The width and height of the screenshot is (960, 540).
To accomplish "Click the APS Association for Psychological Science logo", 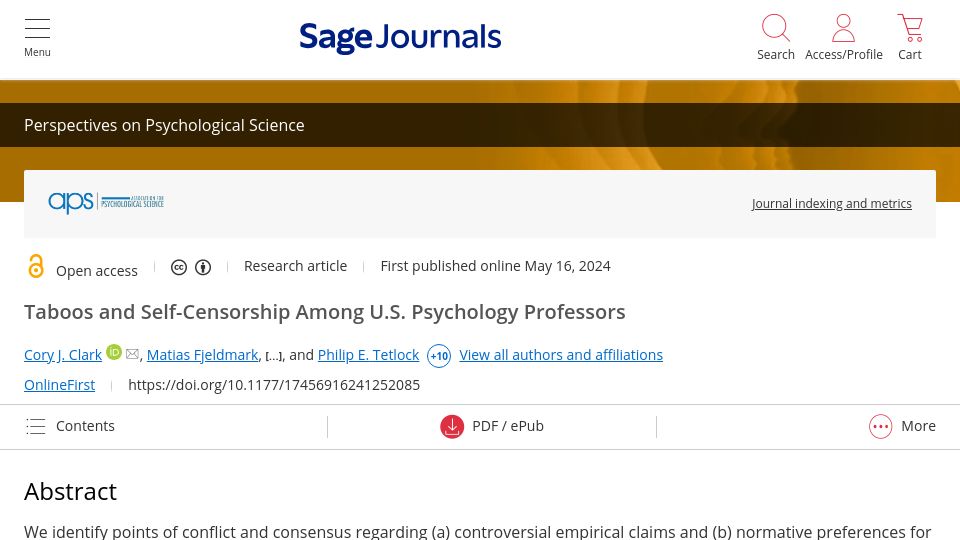I will [106, 201].
